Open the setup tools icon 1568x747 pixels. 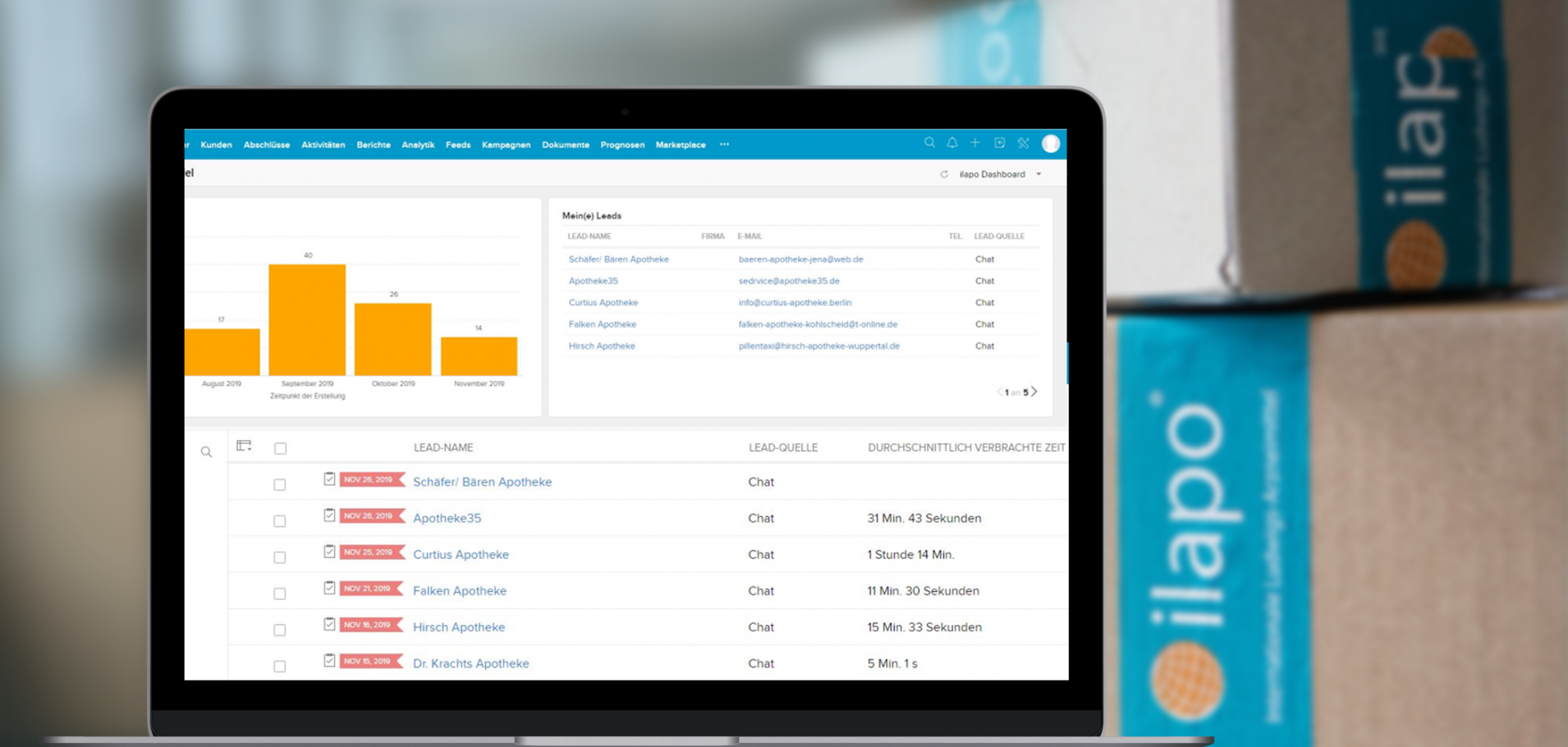[1023, 143]
